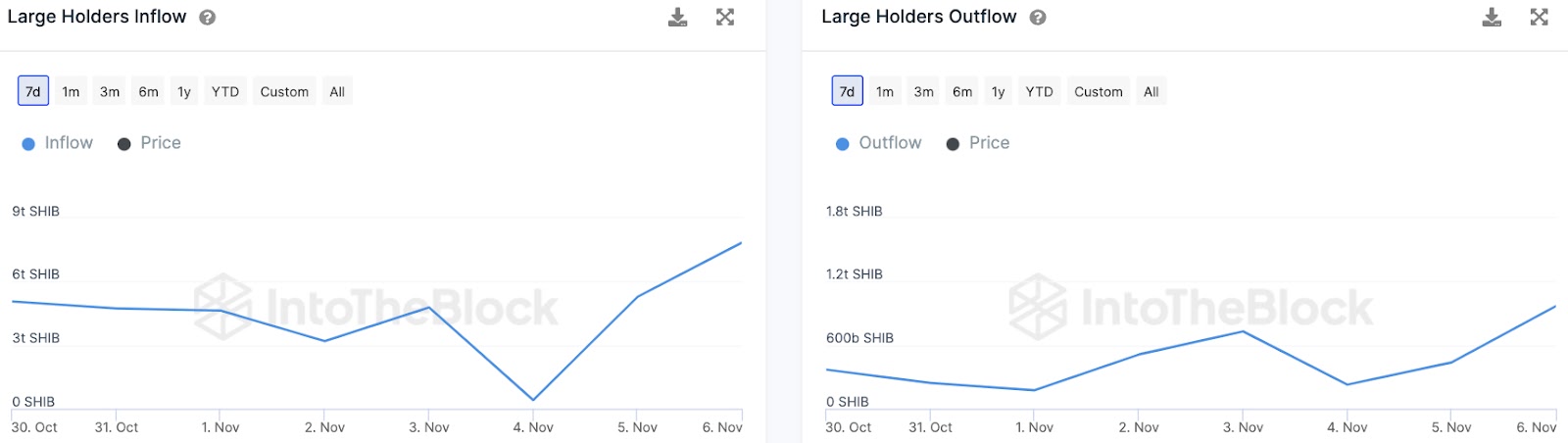Select 3m range for Inflow chart
1568x443 pixels.
point(110,91)
